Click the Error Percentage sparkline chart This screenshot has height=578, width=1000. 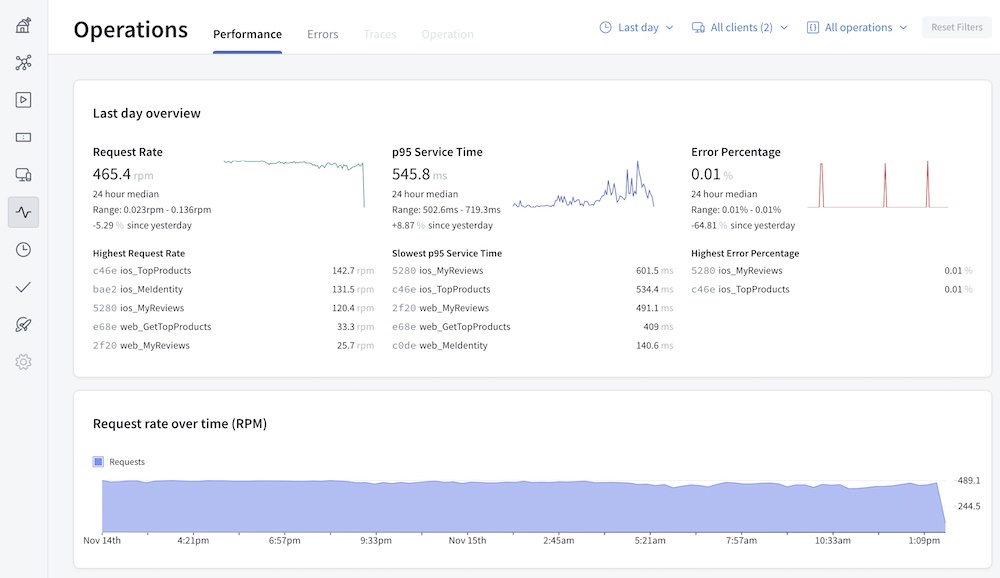[877, 185]
